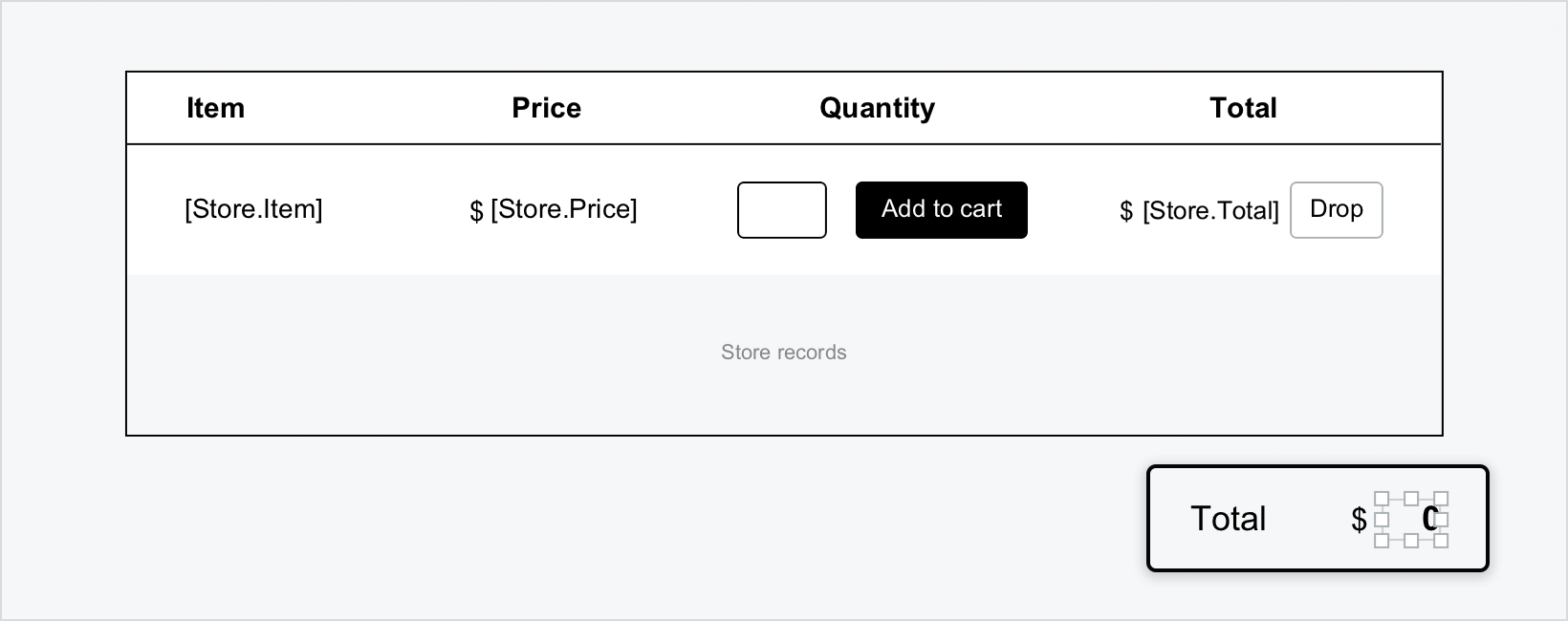Click the Add to cart button
Viewport: 1568px width, 621px height.
click(x=942, y=210)
